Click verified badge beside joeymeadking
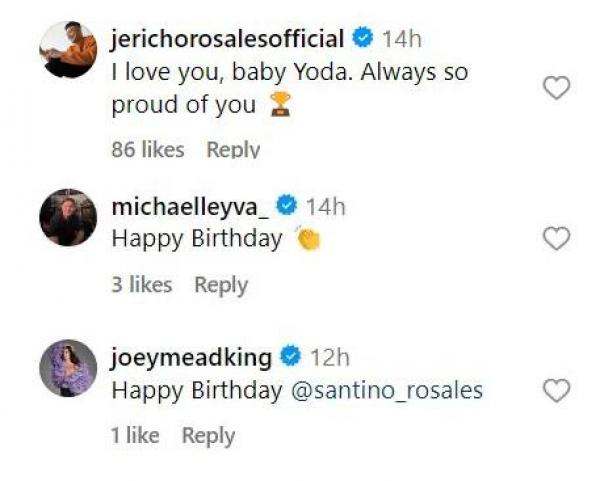The image size is (600, 481). pos(291,356)
